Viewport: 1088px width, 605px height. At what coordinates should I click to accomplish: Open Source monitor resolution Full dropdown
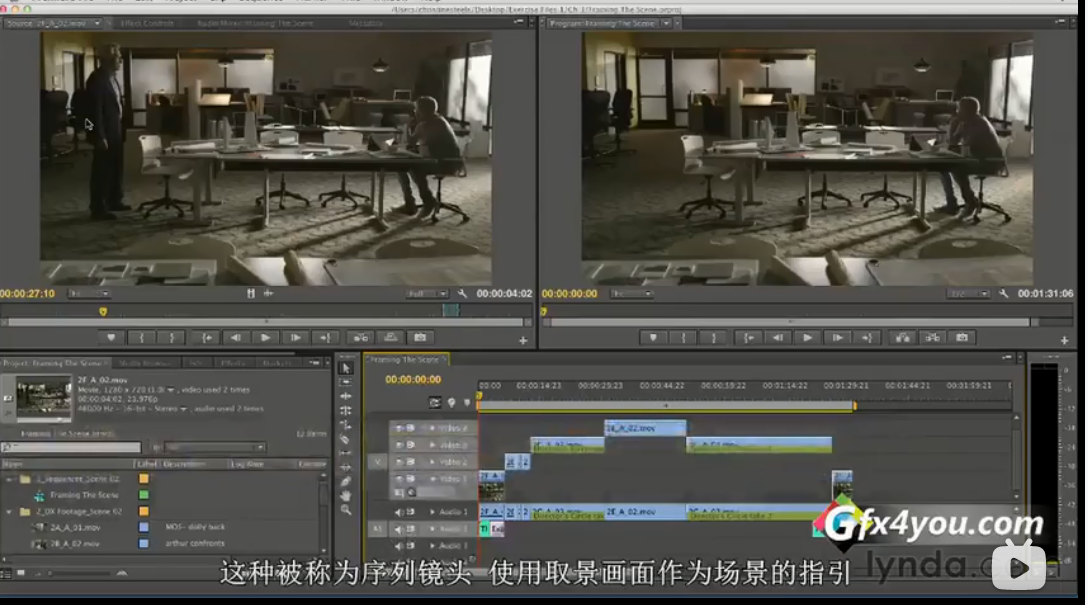[x=428, y=294]
